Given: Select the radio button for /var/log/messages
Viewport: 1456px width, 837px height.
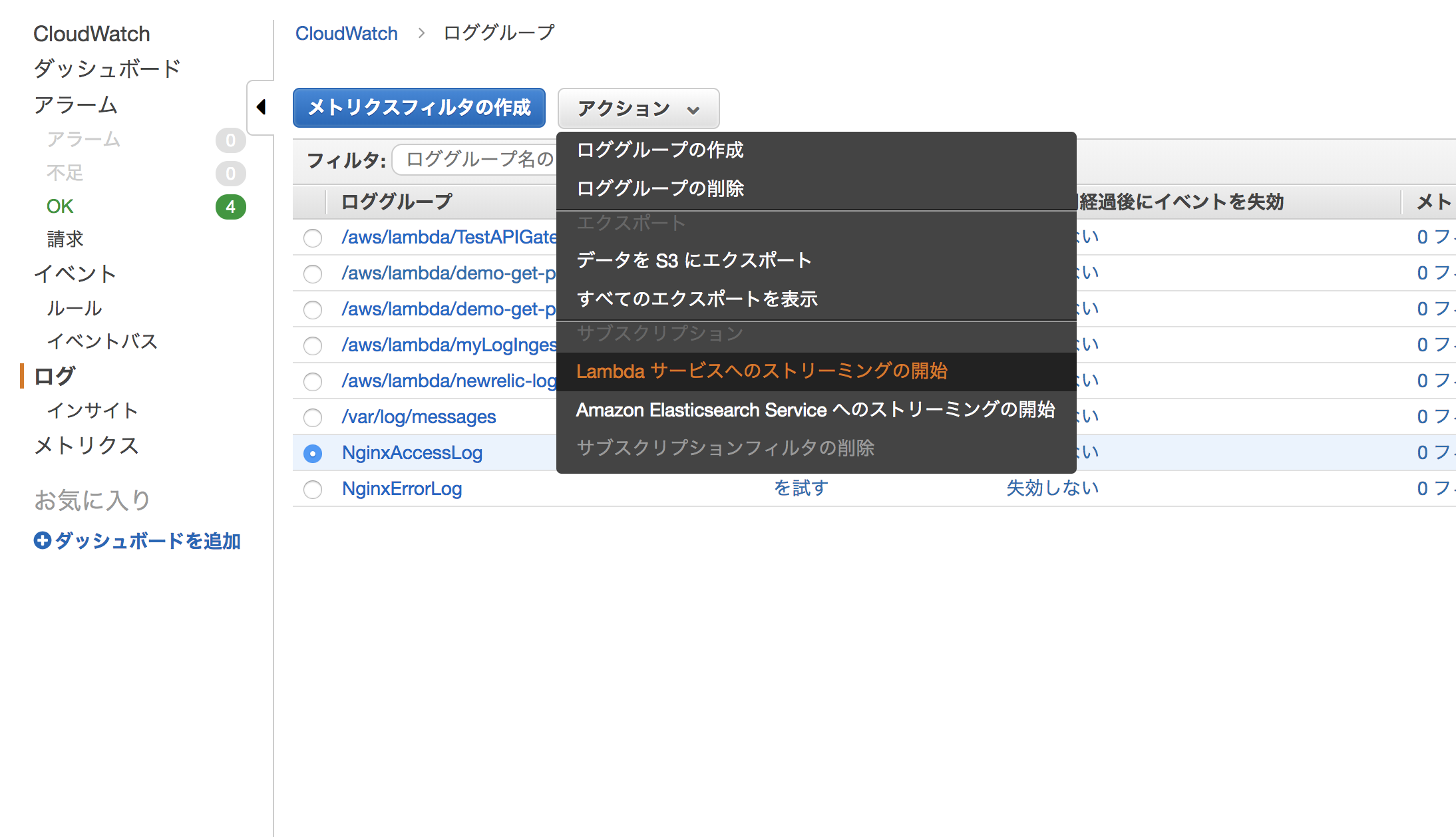Looking at the screenshot, I should point(313,417).
